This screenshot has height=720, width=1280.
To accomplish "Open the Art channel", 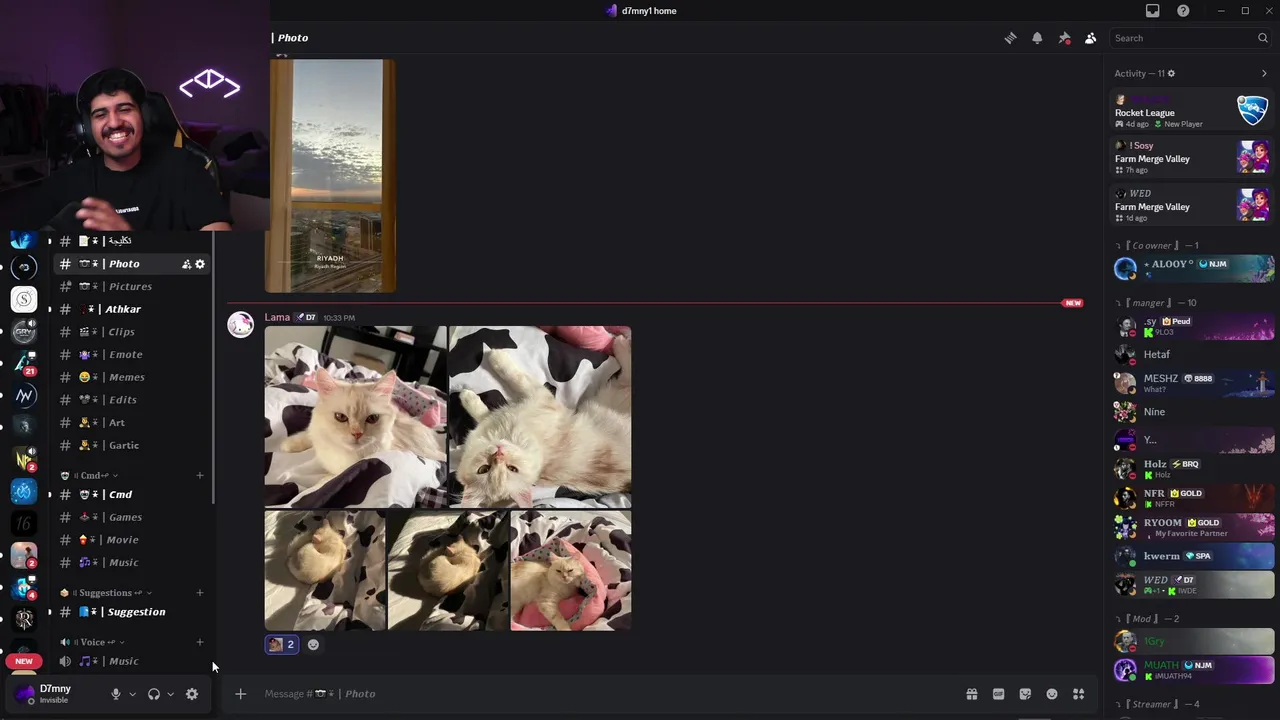I will 130,423.
